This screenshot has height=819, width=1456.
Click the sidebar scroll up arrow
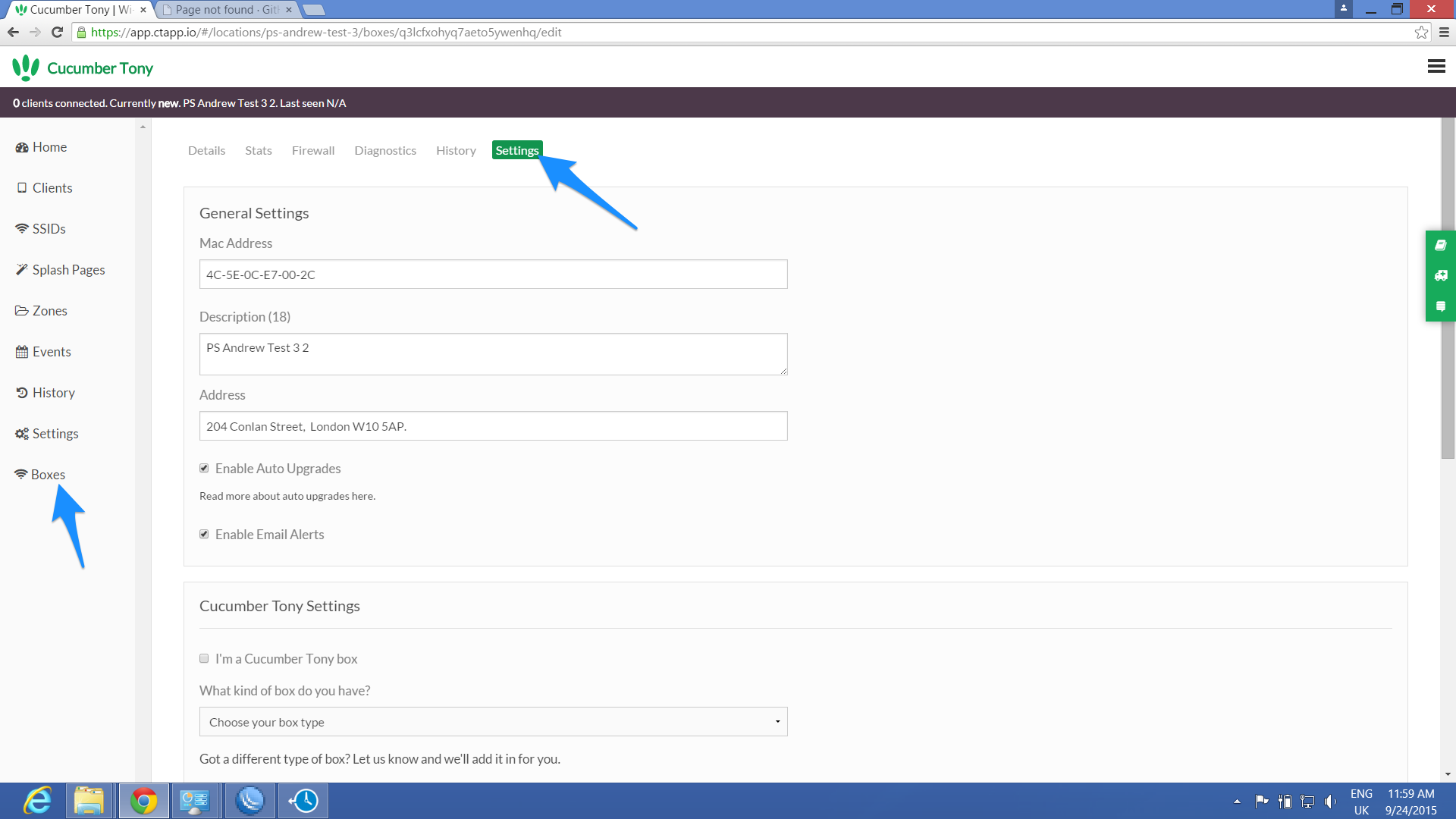[143, 127]
